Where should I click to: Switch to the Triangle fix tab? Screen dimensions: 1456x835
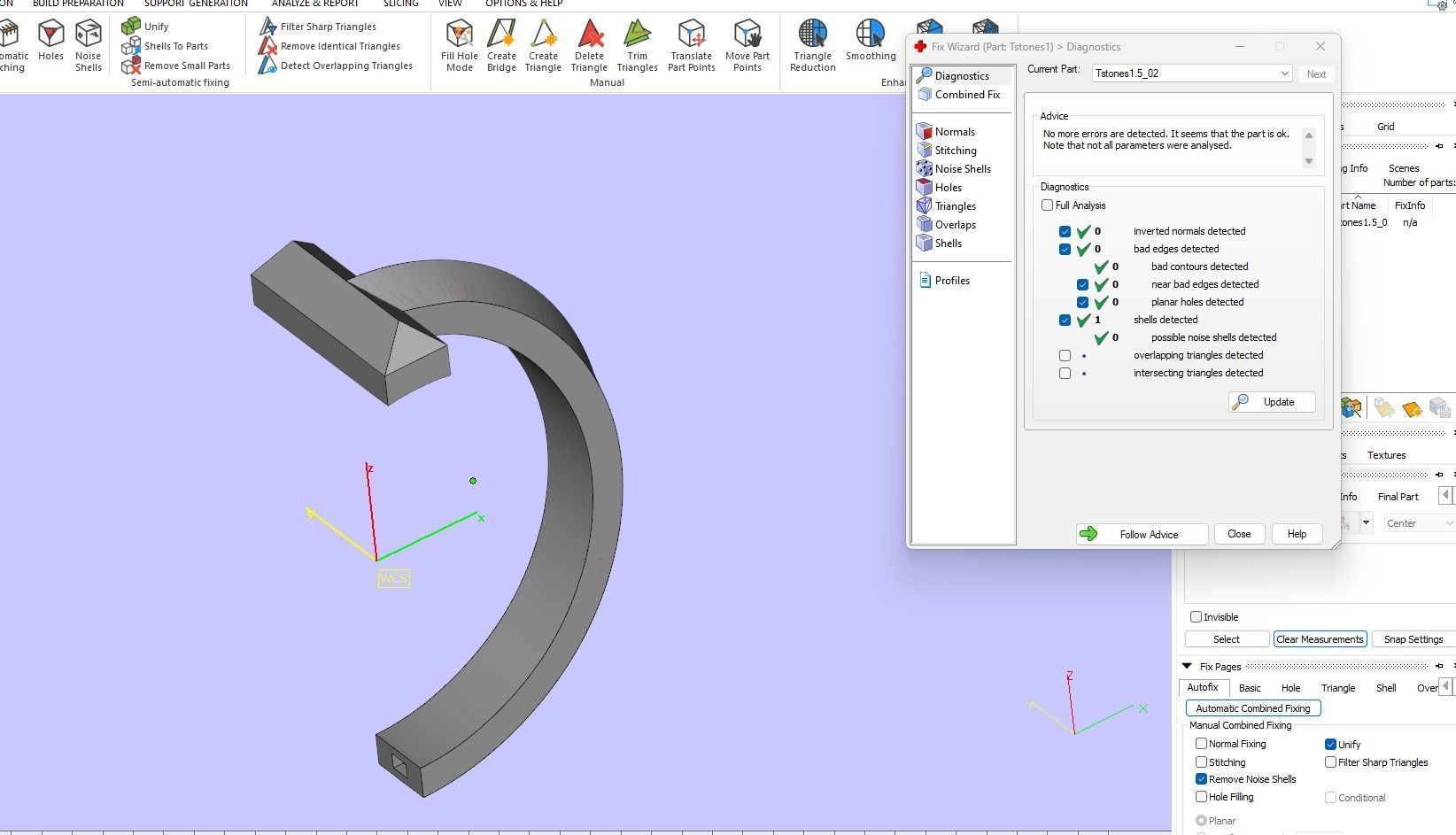(x=1337, y=688)
